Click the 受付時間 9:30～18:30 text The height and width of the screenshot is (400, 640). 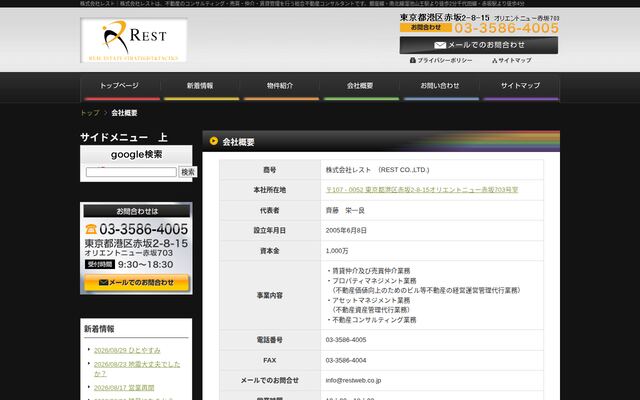[x=129, y=264]
